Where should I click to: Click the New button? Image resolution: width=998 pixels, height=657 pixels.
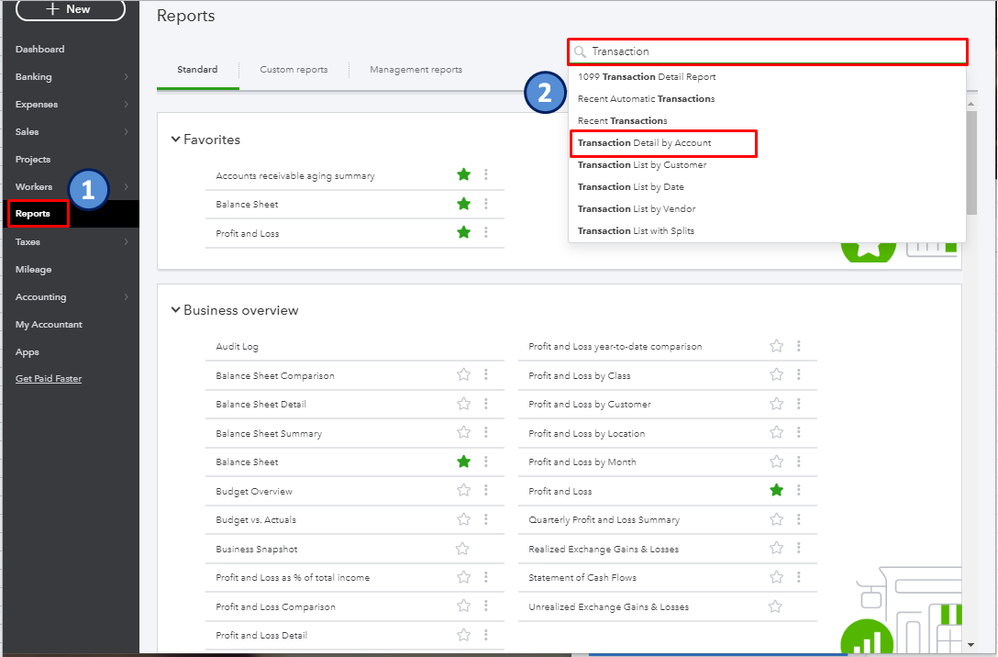coord(70,10)
